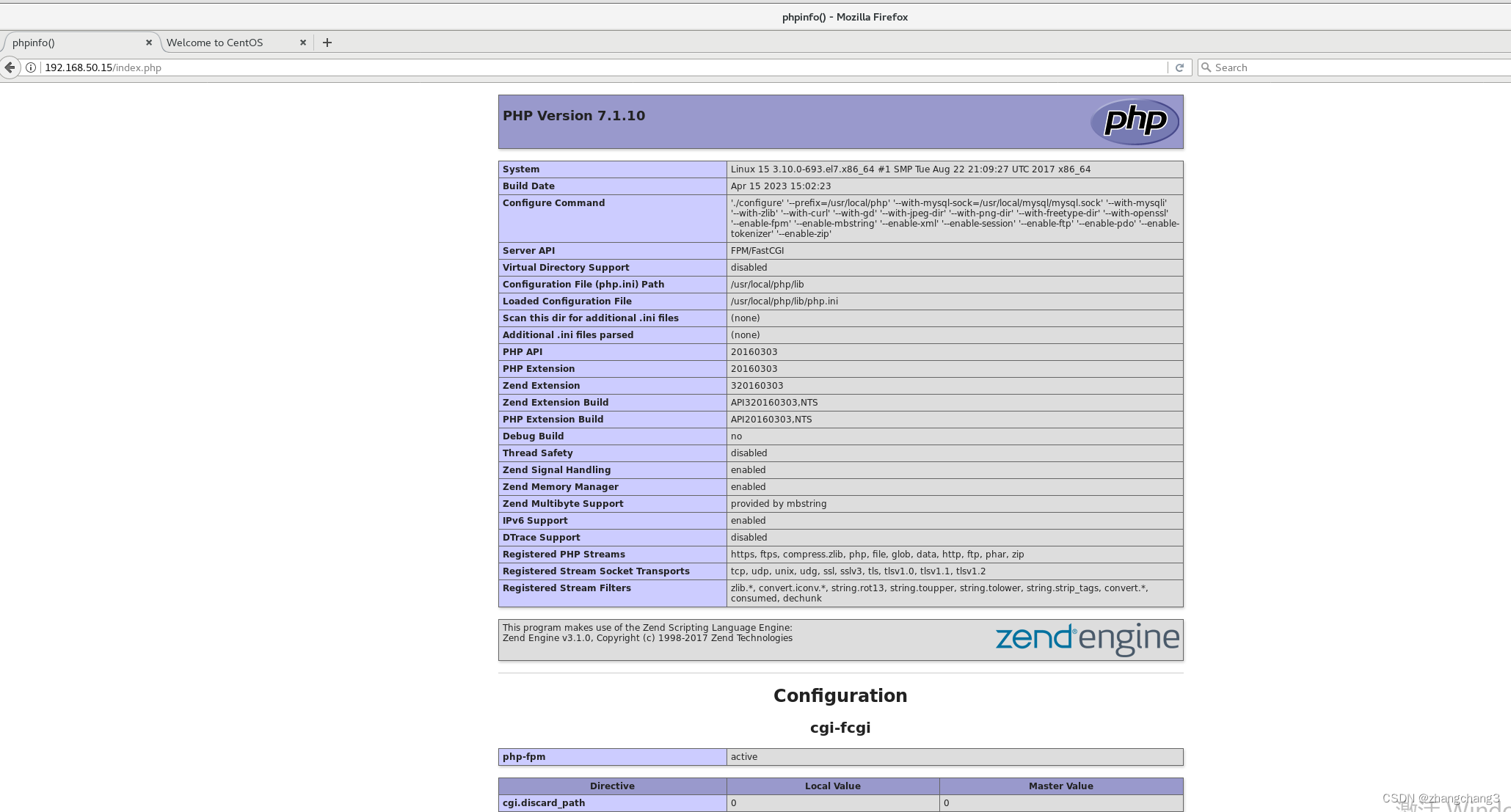Screen dimensions: 1511x812
Task: Open a new tab with plus button
Action: point(327,43)
